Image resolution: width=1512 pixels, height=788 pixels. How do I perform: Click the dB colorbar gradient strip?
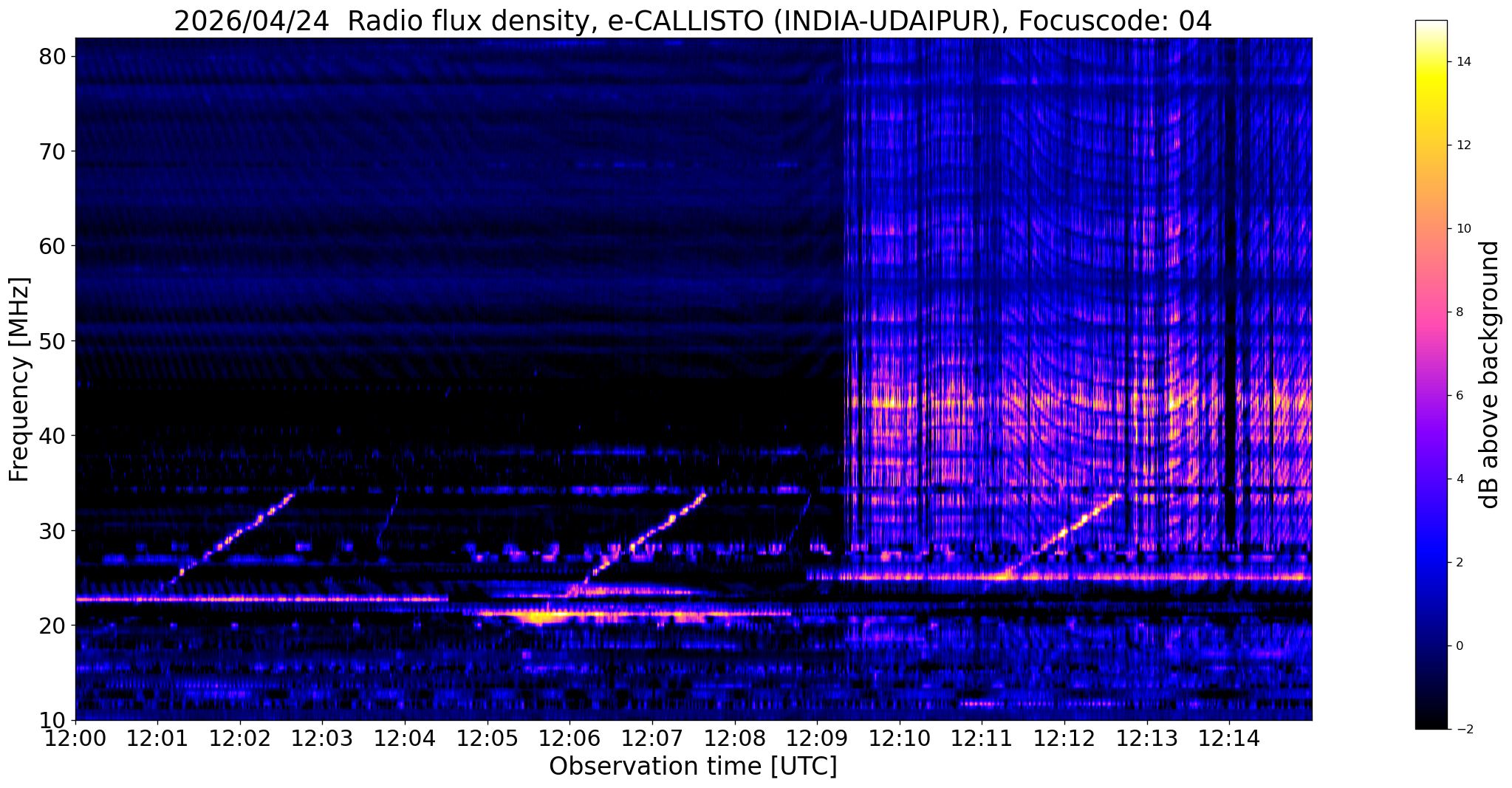[x=1431, y=374]
